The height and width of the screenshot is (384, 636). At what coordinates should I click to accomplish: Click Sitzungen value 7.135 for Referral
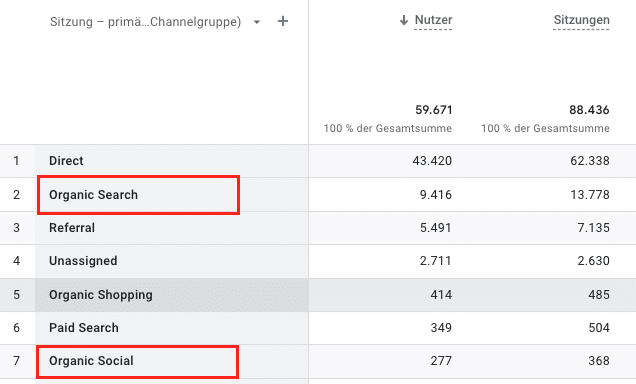pyautogui.click(x=593, y=228)
